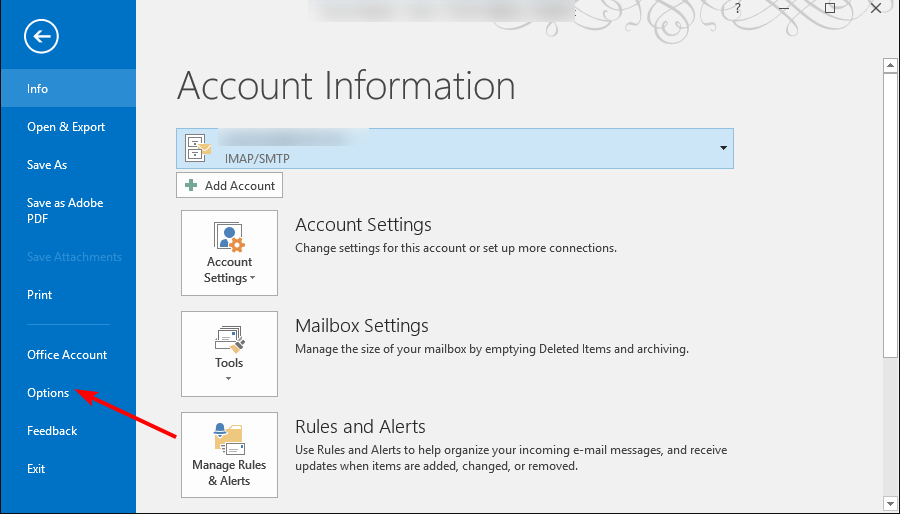Click the scrollbar down arrow
Image resolution: width=900 pixels, height=514 pixels.
pos(890,502)
